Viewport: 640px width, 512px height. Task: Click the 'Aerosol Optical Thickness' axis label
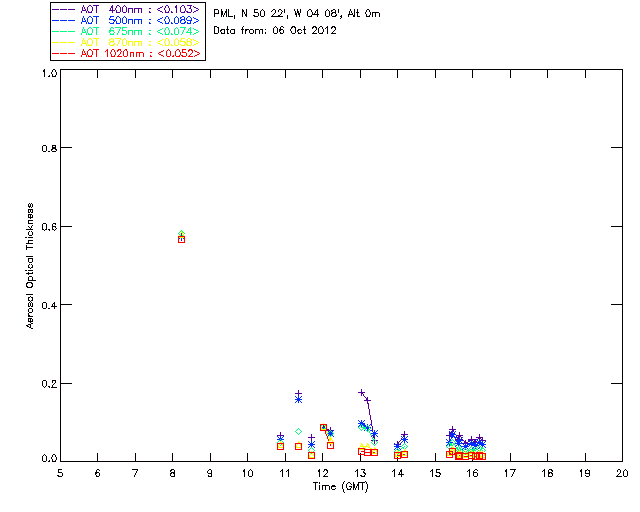[30, 266]
